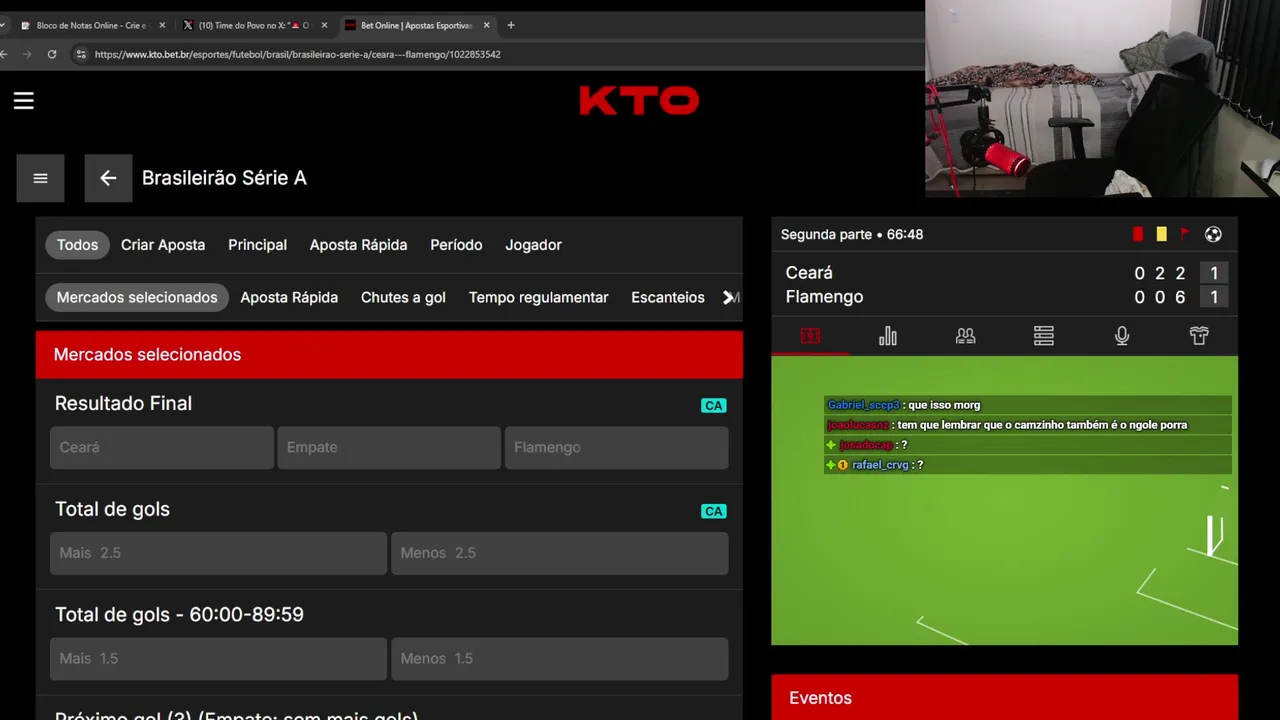Click the CA badge next to Resultado Final

point(713,405)
